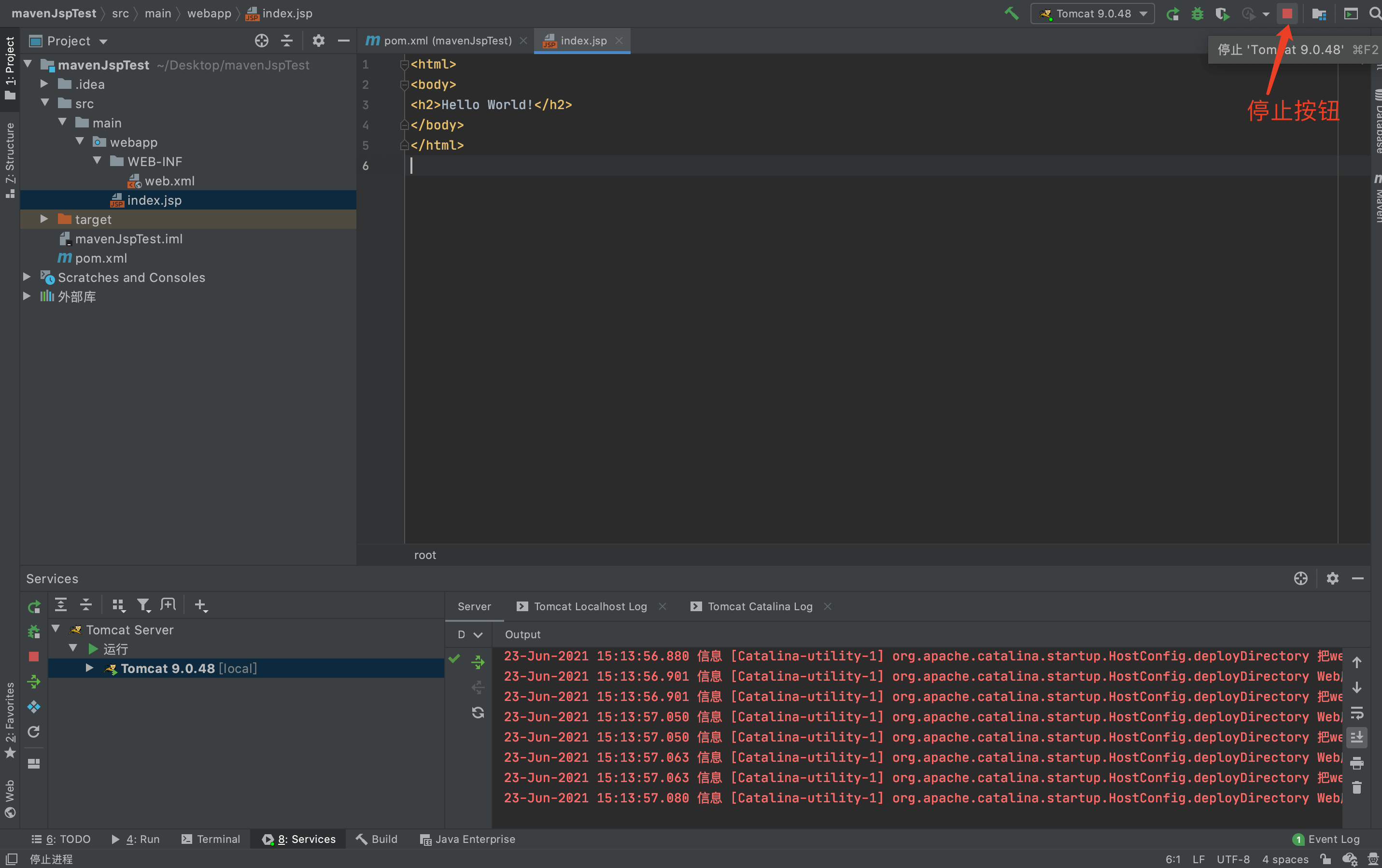The height and width of the screenshot is (868, 1382).
Task: Open the Tomcat 9.0.48 run configuration dropdown
Action: click(1092, 13)
